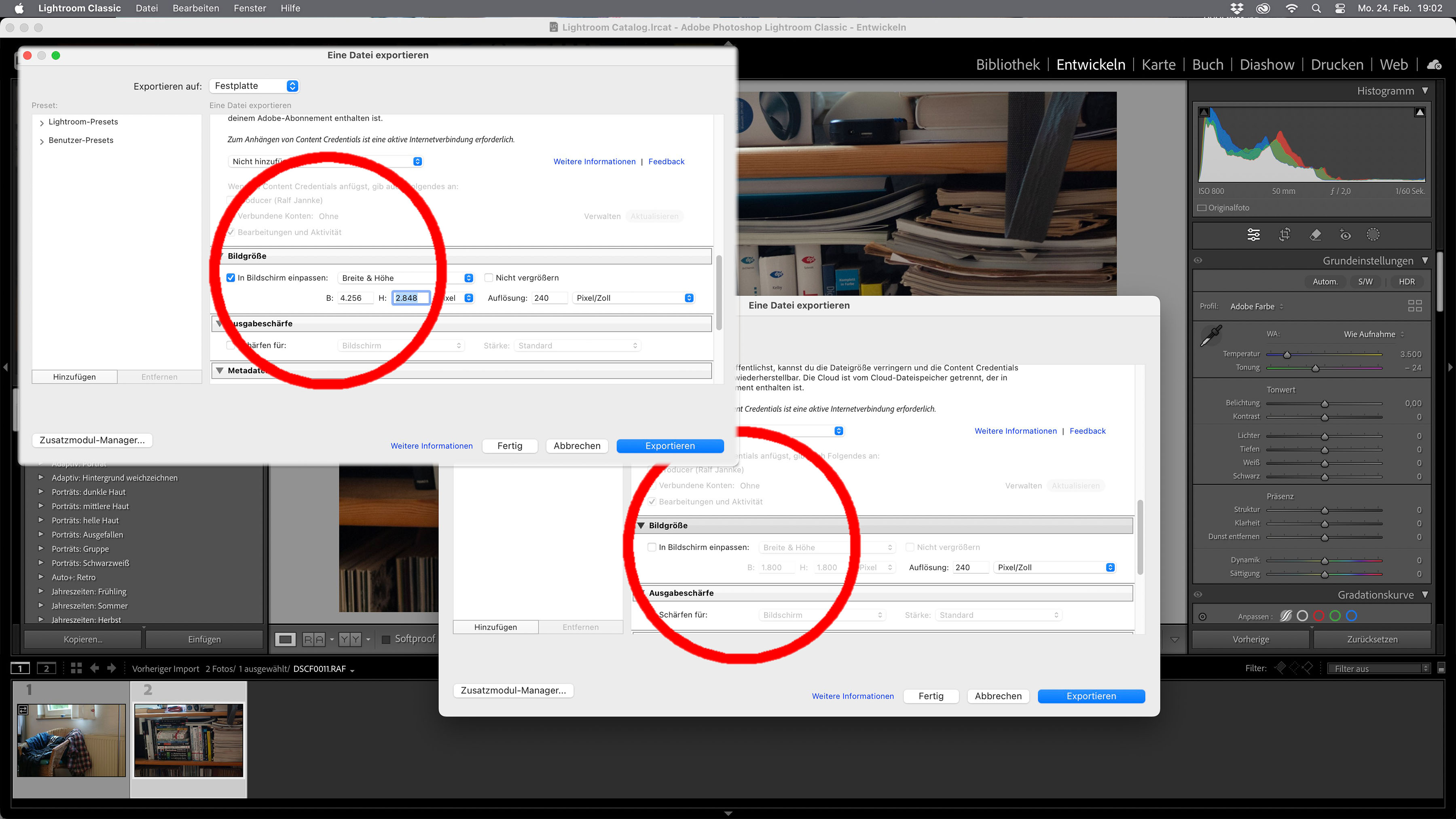Select the Edit sliders tool icon
Screen dimensions: 1456x819
coord(1253,235)
